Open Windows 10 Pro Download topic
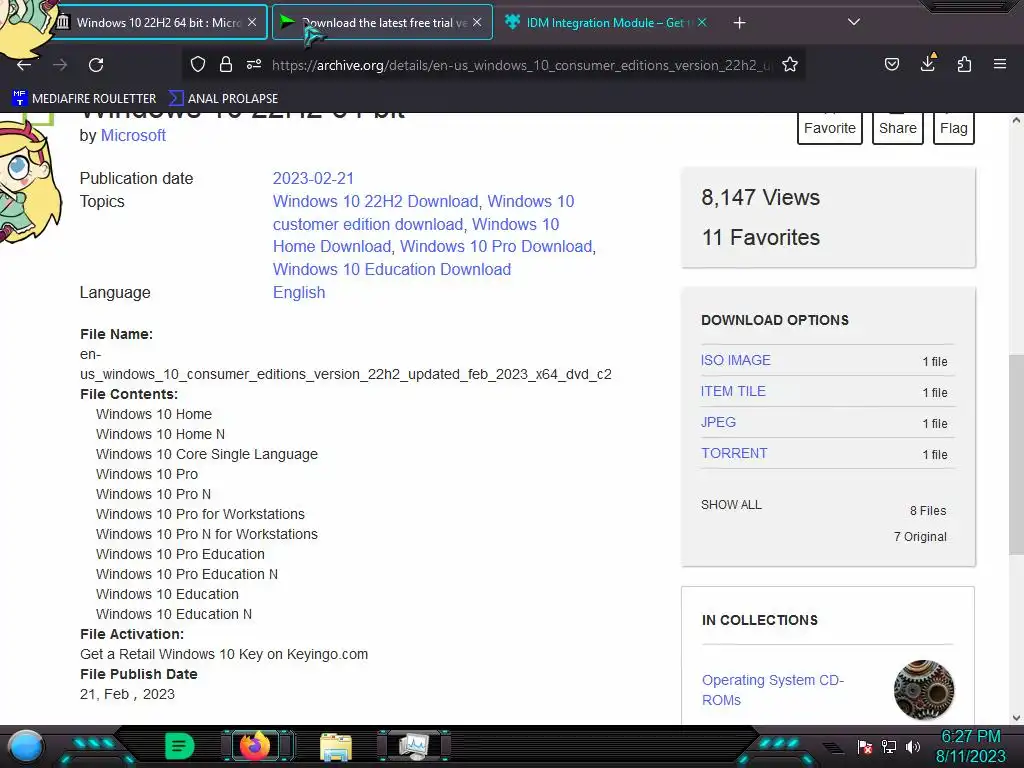This screenshot has height=768, width=1024. point(496,246)
